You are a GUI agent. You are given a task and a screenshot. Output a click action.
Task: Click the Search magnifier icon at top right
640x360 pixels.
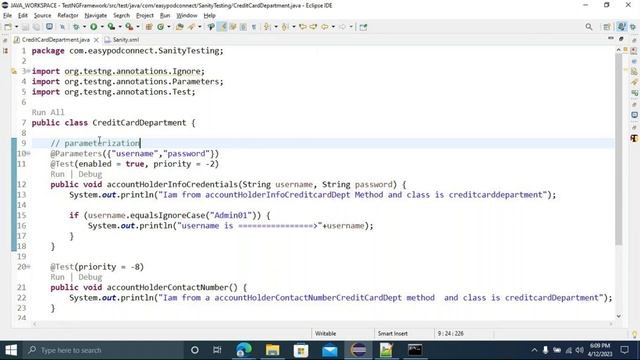(589, 27)
